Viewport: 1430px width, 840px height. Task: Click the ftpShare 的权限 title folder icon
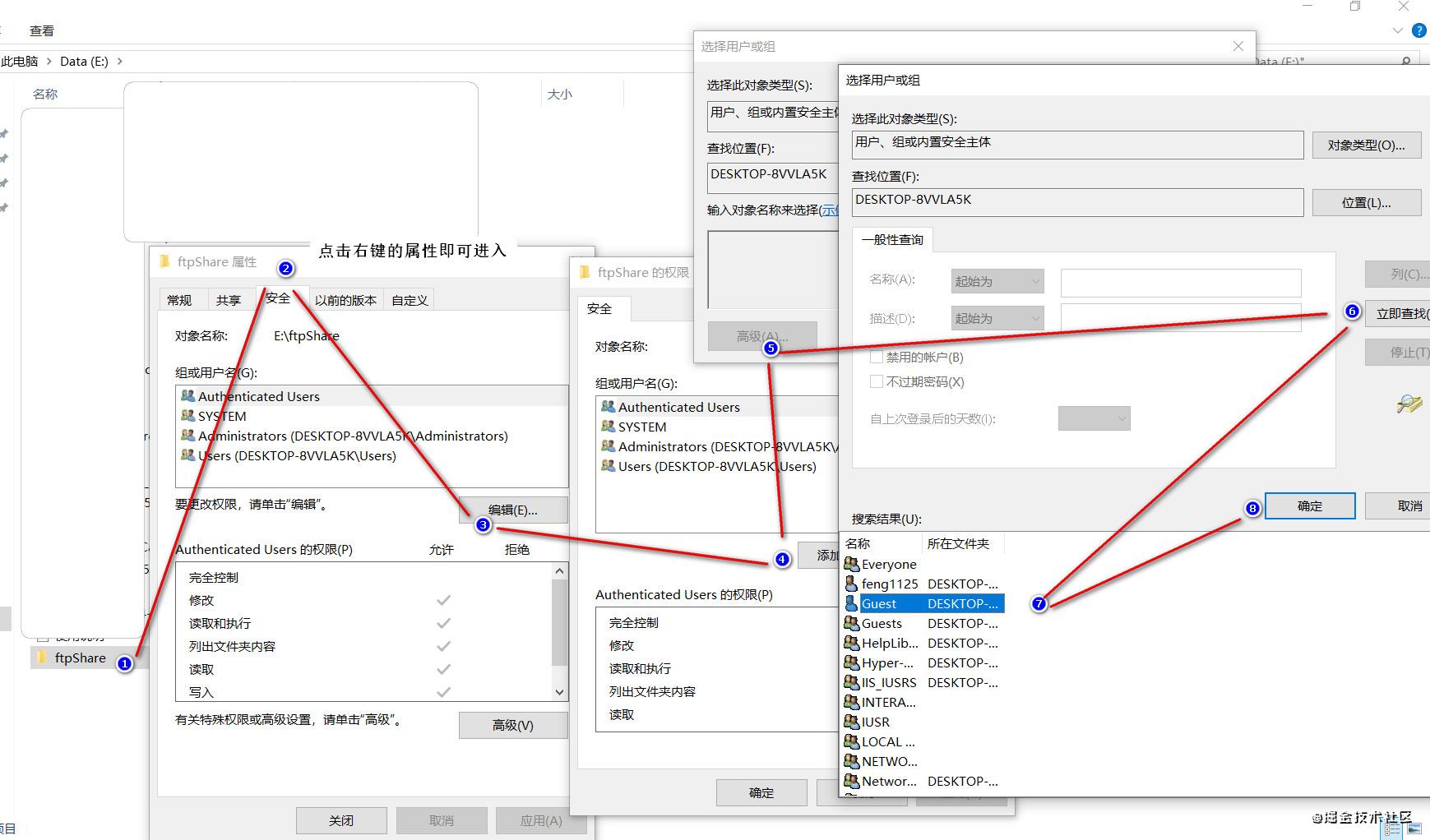585,272
